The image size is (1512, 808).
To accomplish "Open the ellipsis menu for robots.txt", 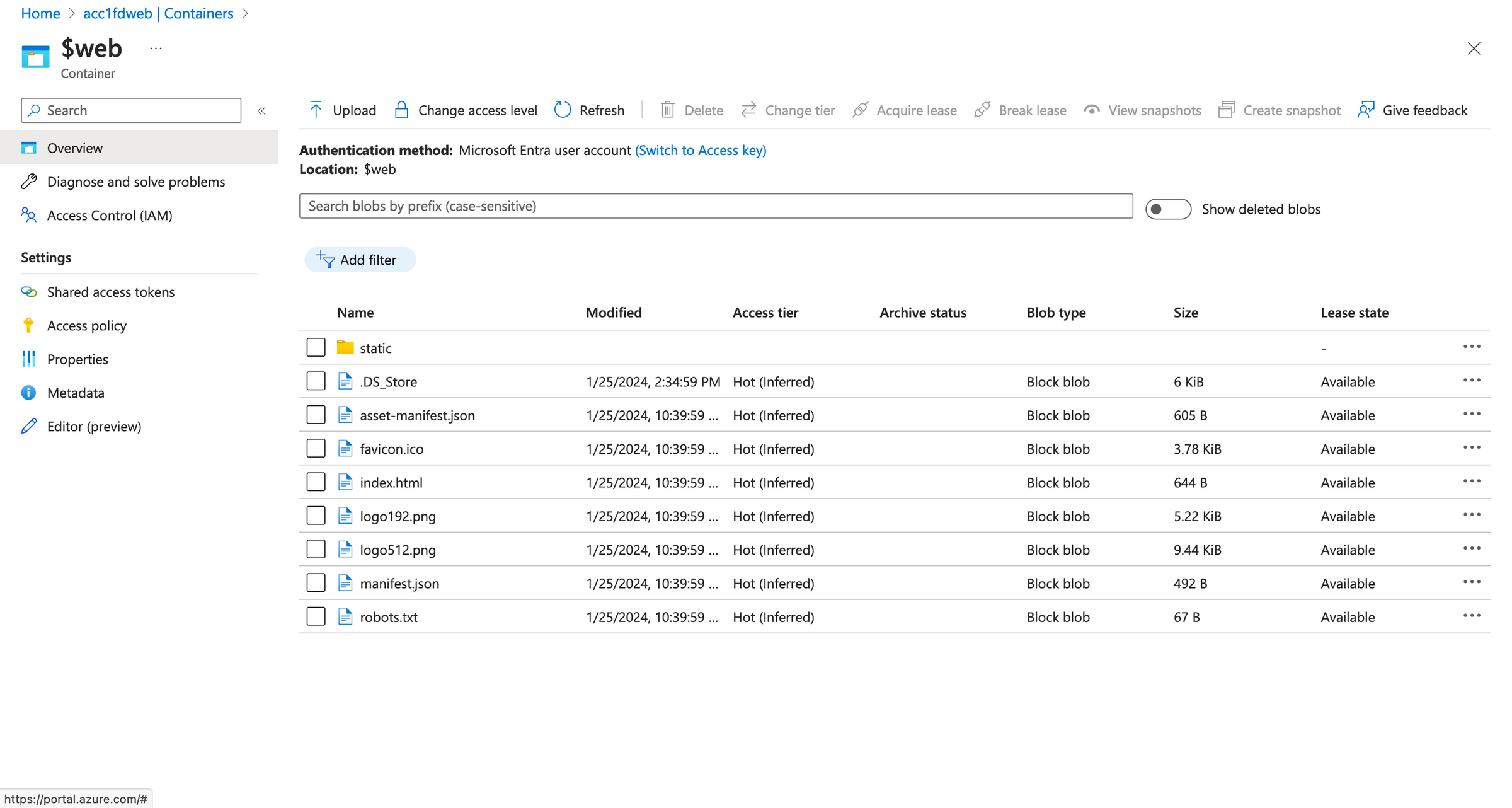I will tap(1472, 615).
